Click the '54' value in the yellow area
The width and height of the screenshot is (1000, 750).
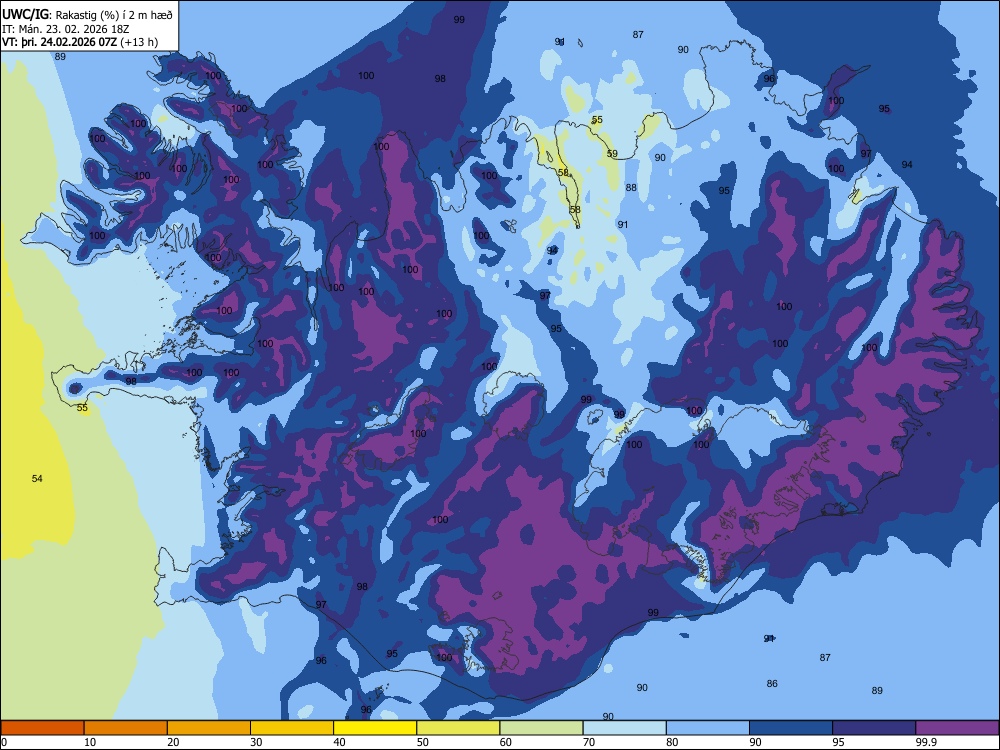pyautogui.click(x=37, y=478)
